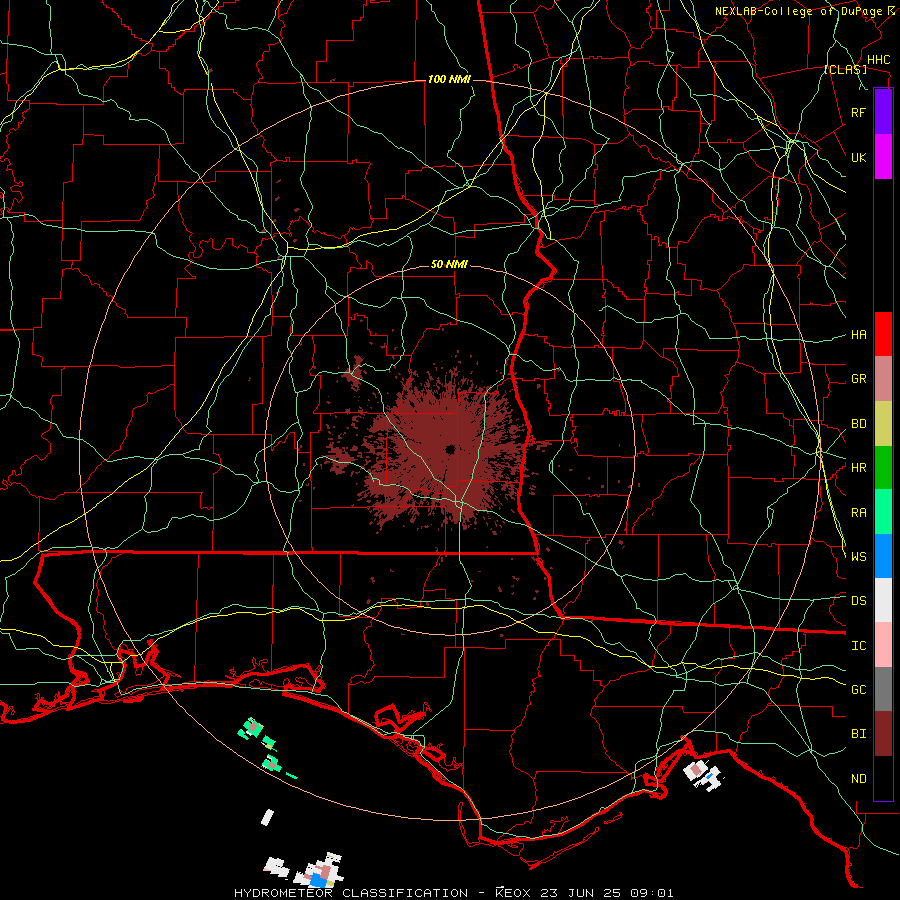900x900 pixels.
Task: Click the IC legend label text
Action: click(859, 646)
